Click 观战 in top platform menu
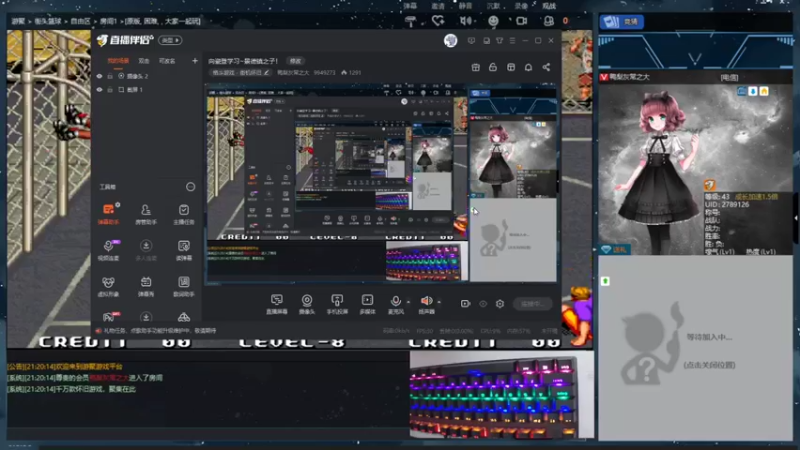Viewport: 800px width, 450px height. pos(549,6)
